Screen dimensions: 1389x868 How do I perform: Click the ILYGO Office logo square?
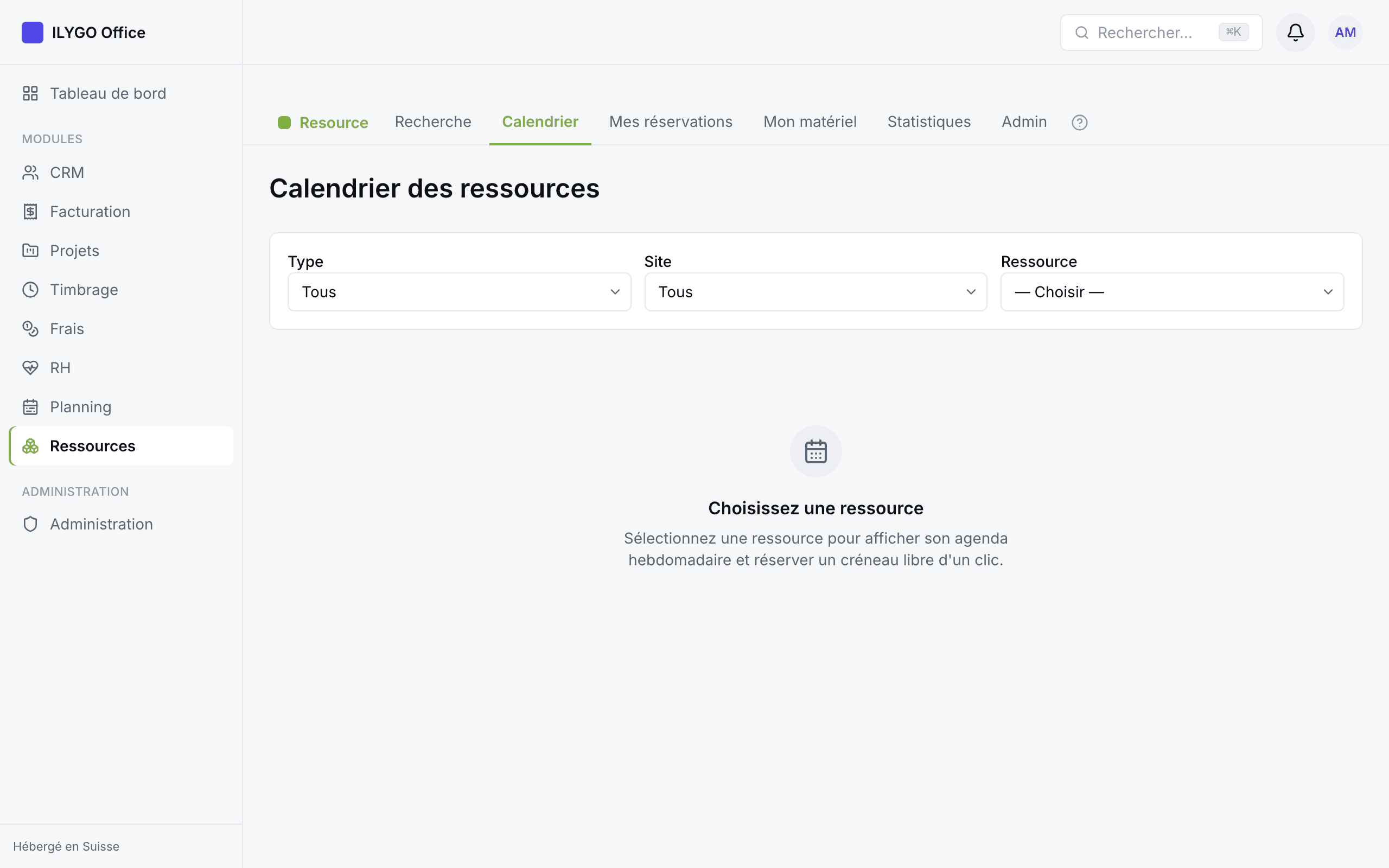32,32
